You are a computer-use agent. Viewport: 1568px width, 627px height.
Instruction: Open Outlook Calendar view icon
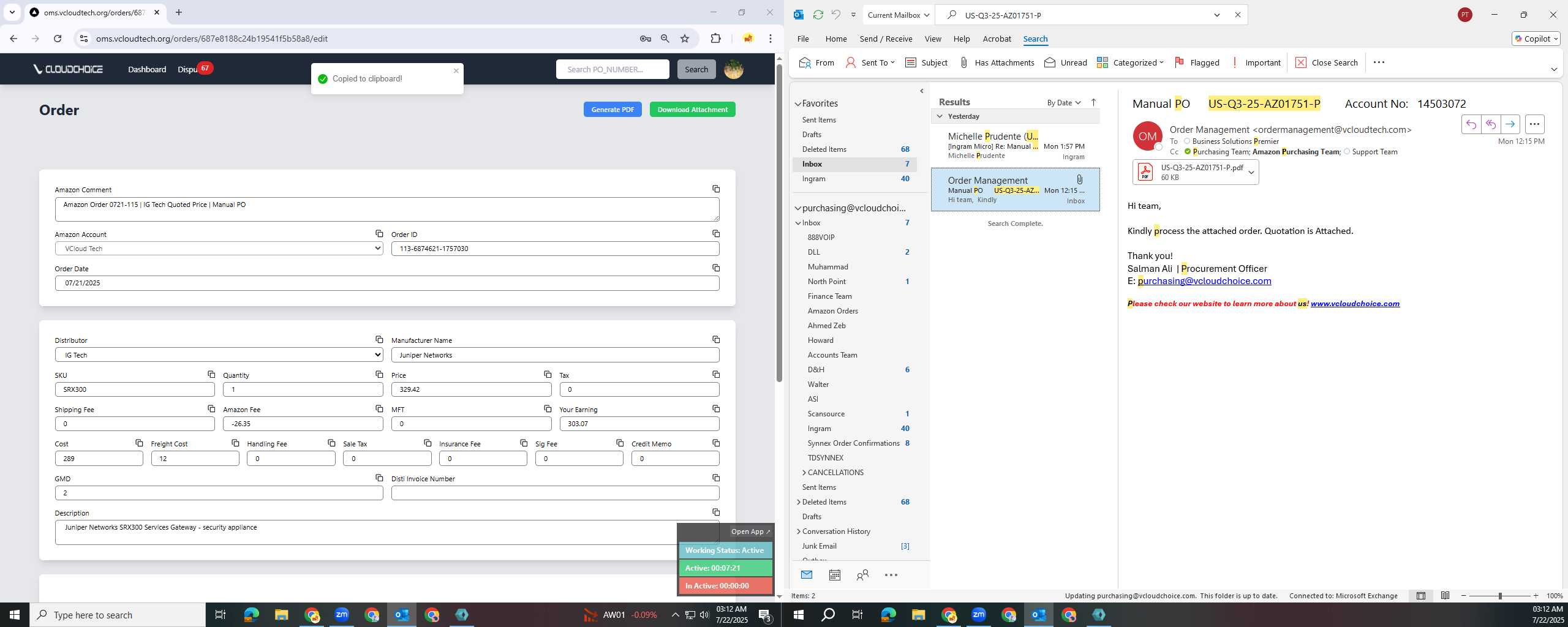(834, 575)
